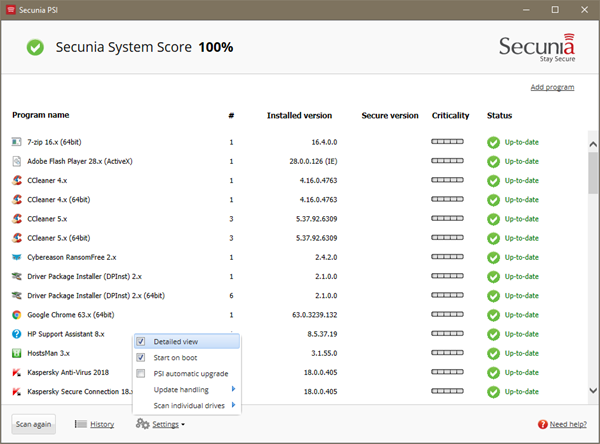Image resolution: width=600 pixels, height=444 pixels.
Task: Enable the PSI automatic upgrade checkbox
Action: (x=141, y=373)
